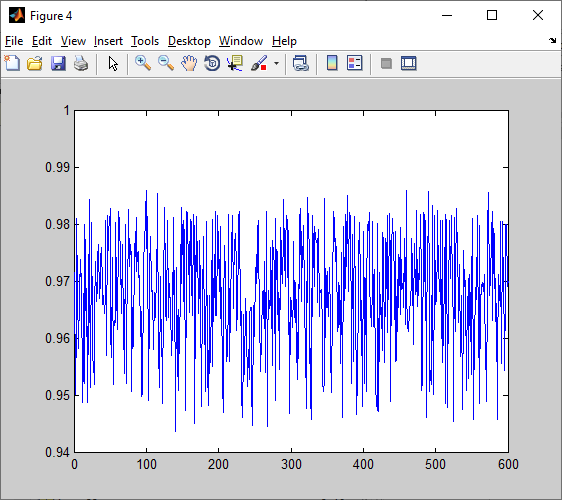
Task: Save the figure with the floppy disk icon
Action: click(x=58, y=63)
